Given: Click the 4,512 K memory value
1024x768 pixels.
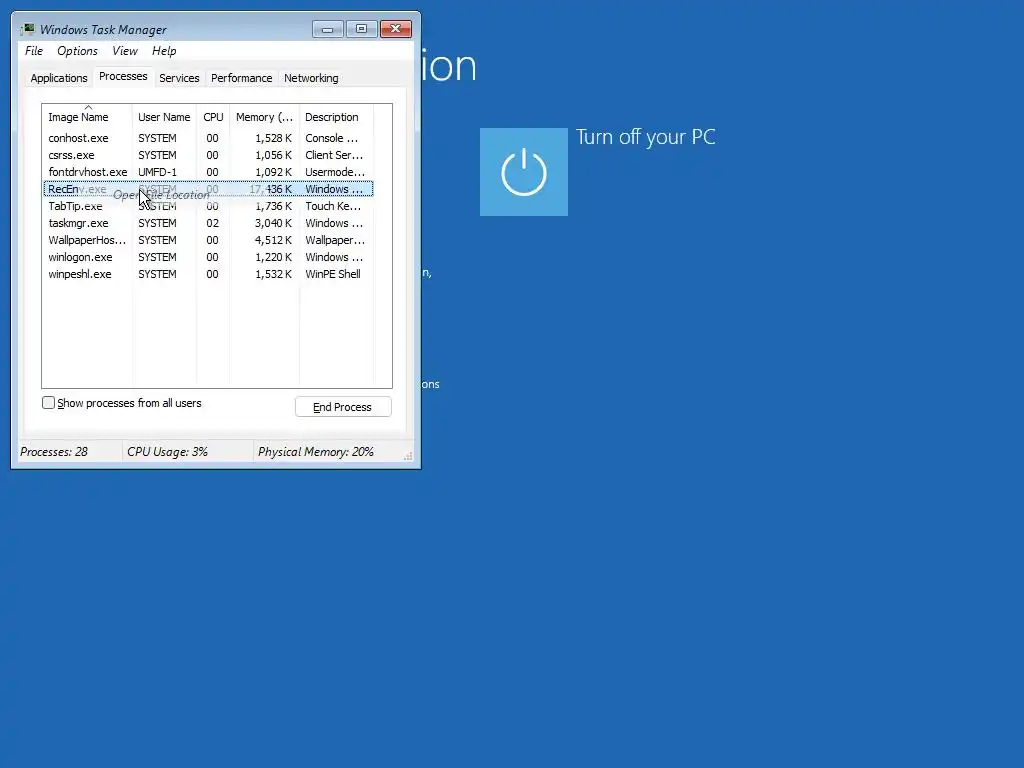Looking at the screenshot, I should [273, 240].
